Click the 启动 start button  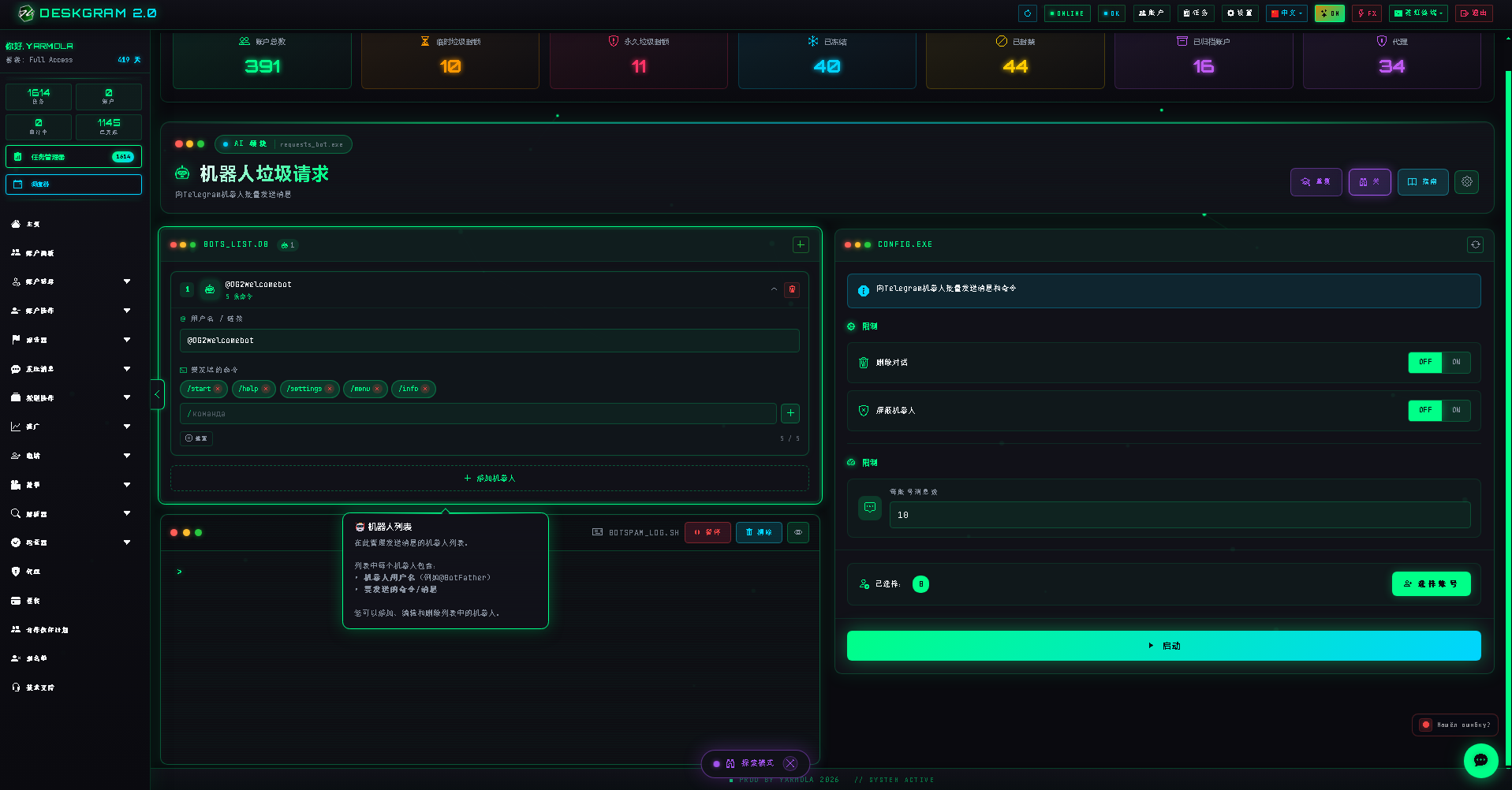[1163, 646]
